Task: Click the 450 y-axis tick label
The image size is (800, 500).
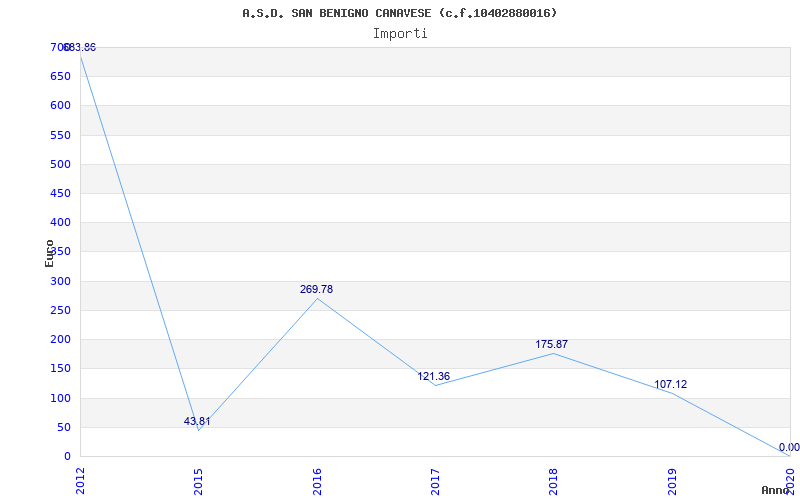Action: coord(60,193)
